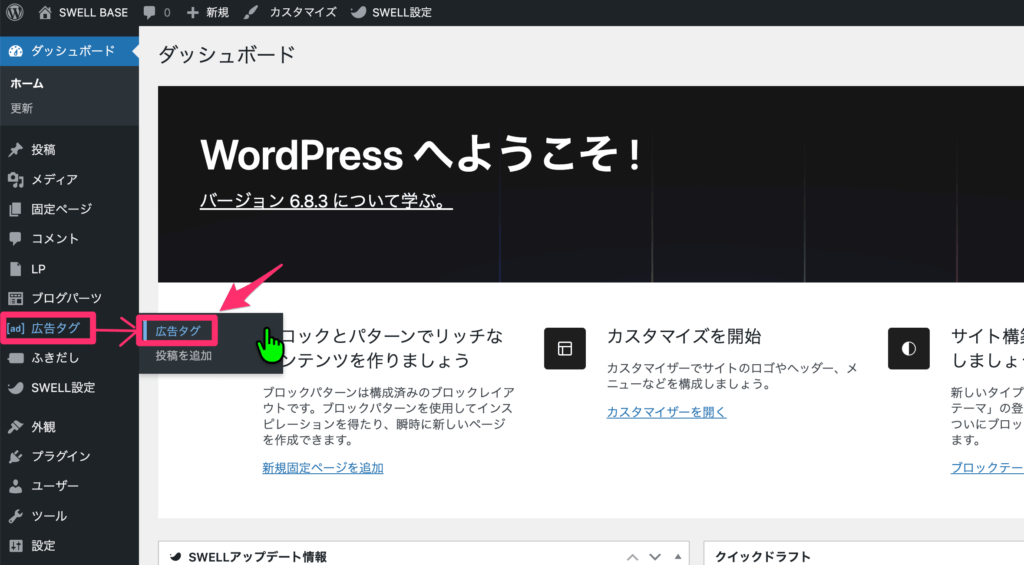Click the 新規固定ページを追加 link
Image resolution: width=1024 pixels, height=565 pixels.
tap(322, 468)
